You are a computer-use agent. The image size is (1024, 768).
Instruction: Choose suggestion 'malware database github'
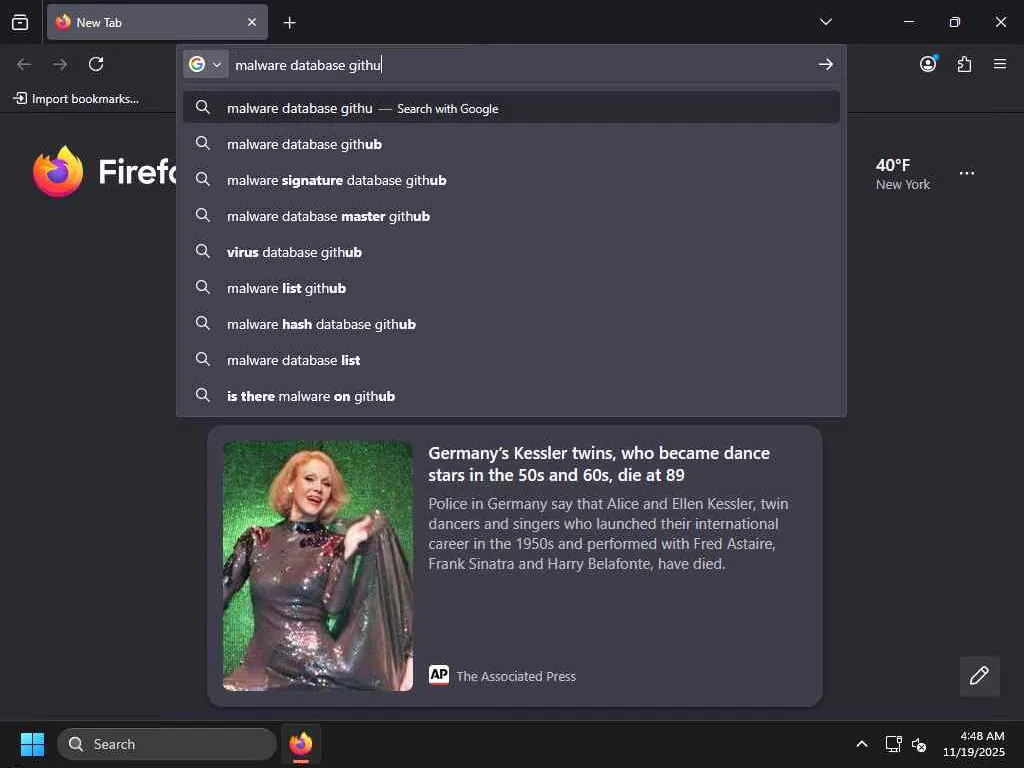pyautogui.click(x=511, y=144)
